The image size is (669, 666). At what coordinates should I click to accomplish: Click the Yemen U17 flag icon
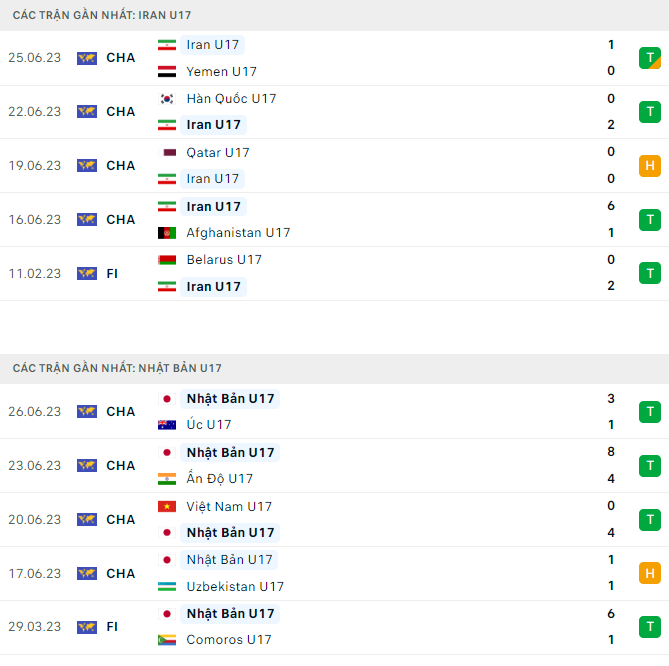167,72
